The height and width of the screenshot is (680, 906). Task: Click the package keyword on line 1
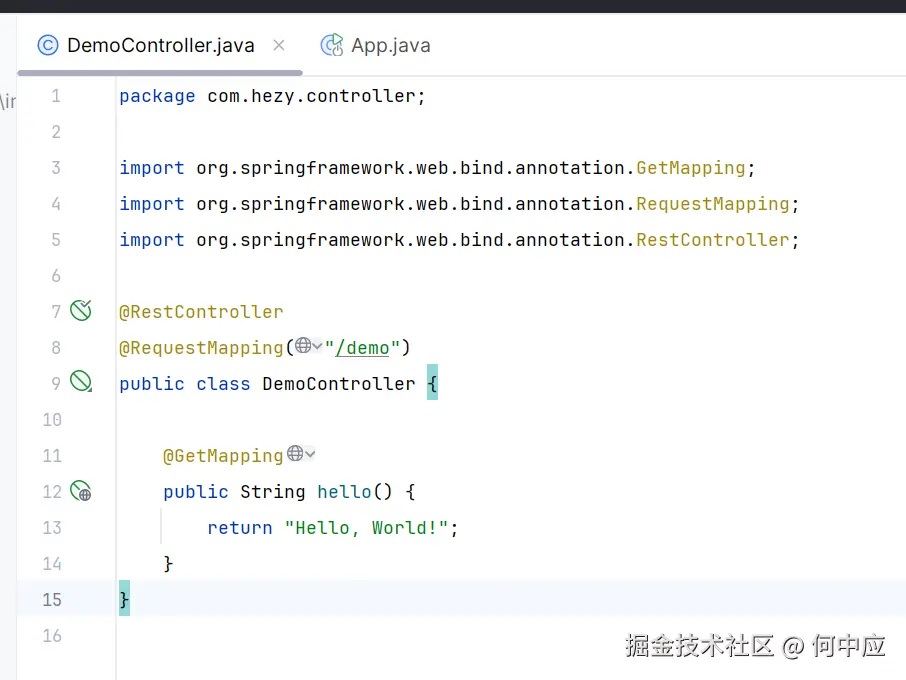point(157,96)
